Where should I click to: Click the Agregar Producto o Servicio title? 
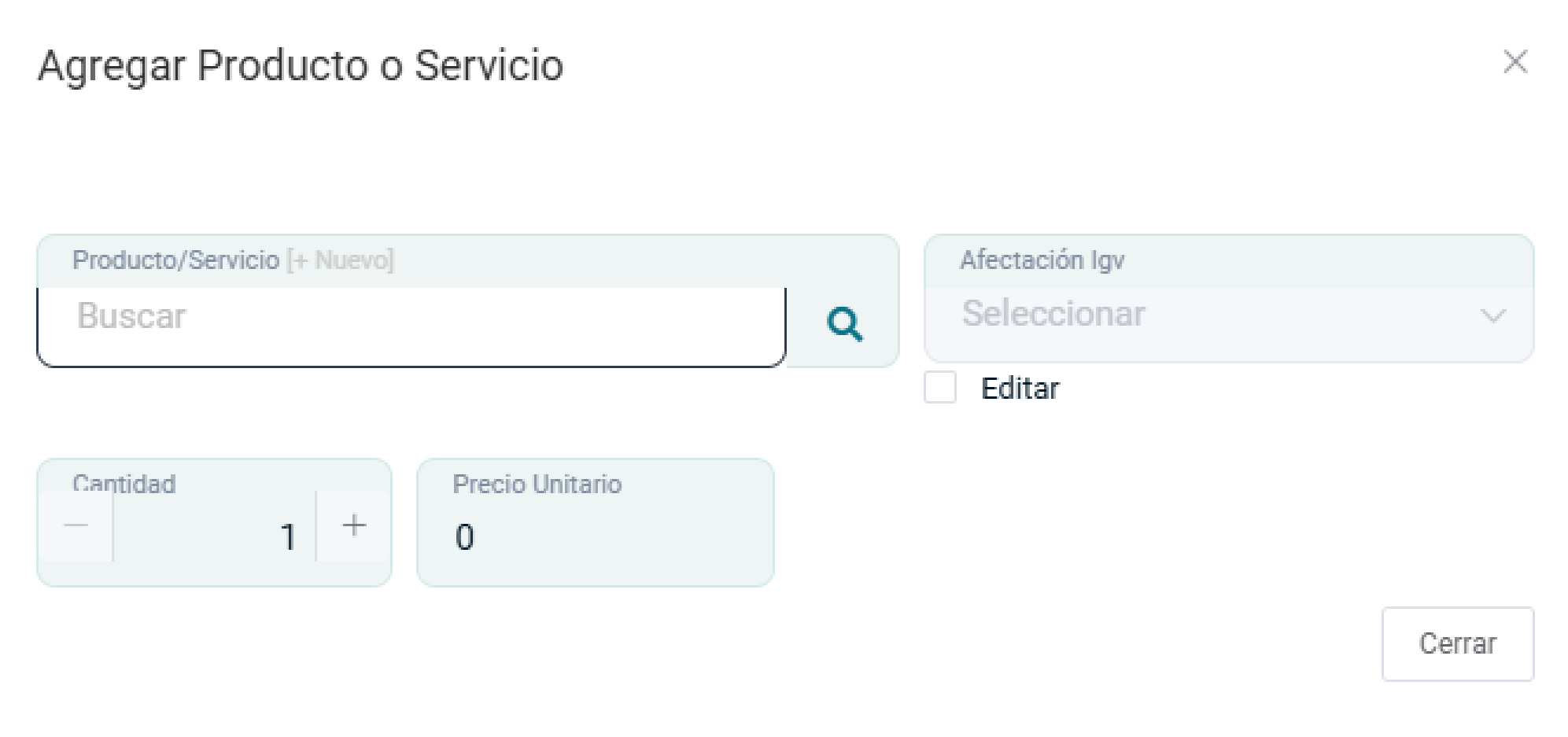click(302, 67)
